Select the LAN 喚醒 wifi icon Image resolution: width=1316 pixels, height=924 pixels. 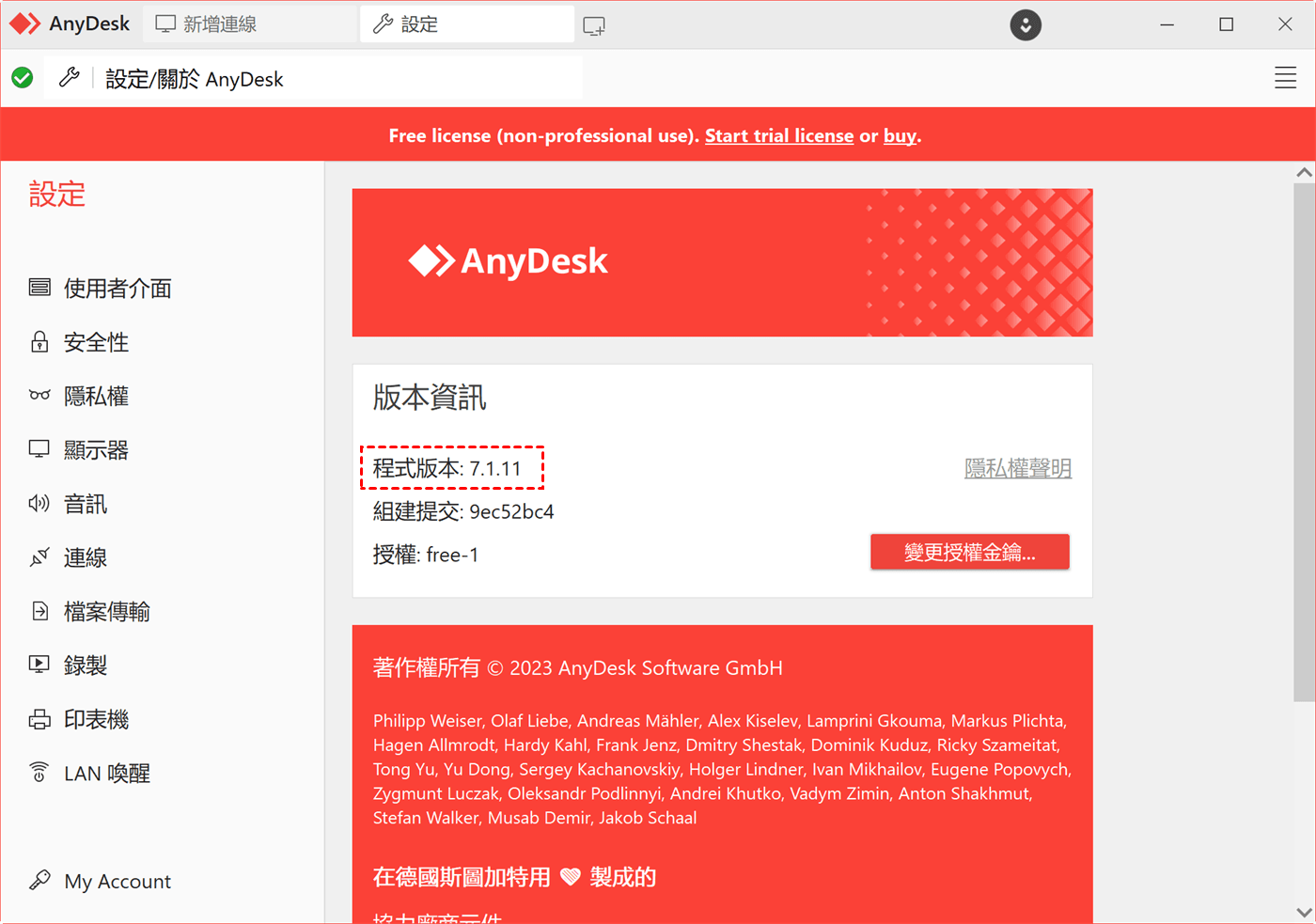coord(39,773)
